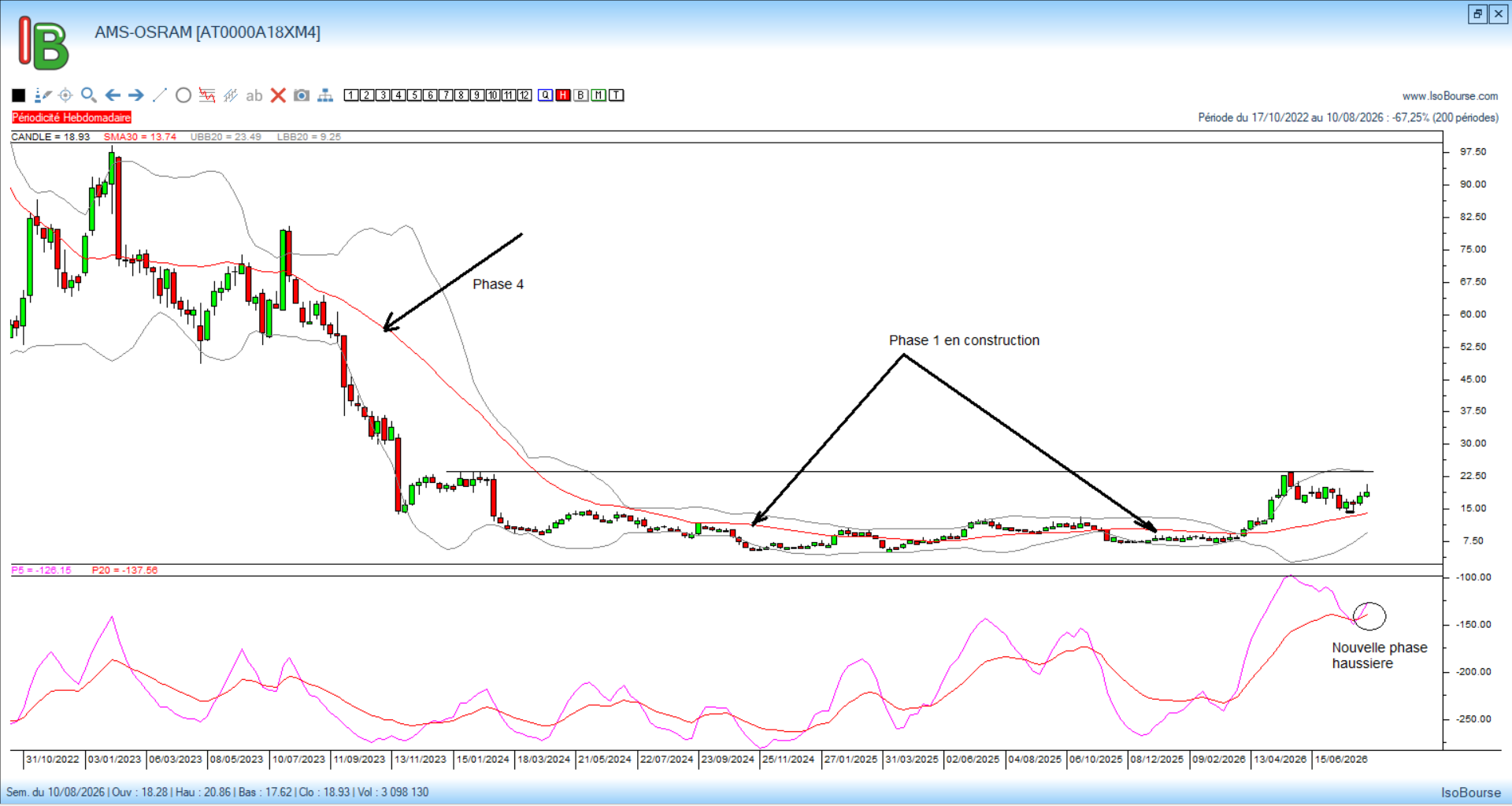Click the 'Sem. du 10/08/2026' status bar text

[56, 793]
